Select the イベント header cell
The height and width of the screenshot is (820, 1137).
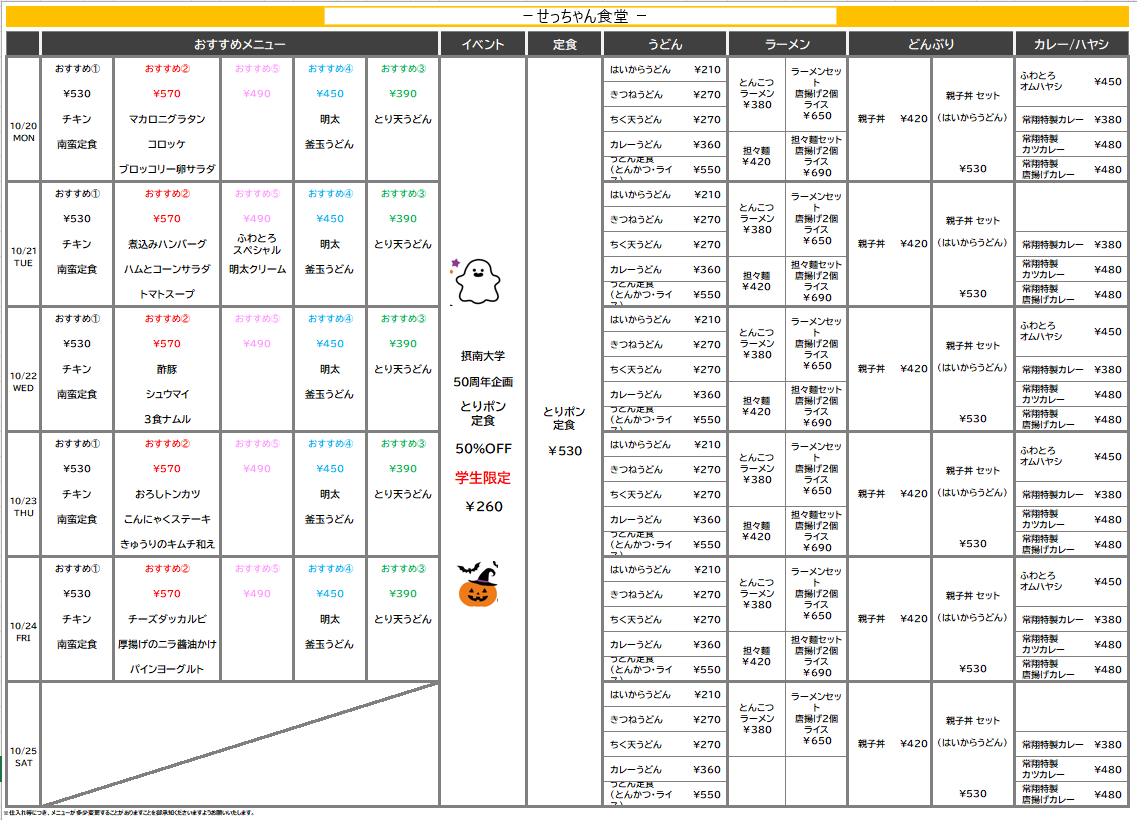pyautogui.click(x=483, y=44)
